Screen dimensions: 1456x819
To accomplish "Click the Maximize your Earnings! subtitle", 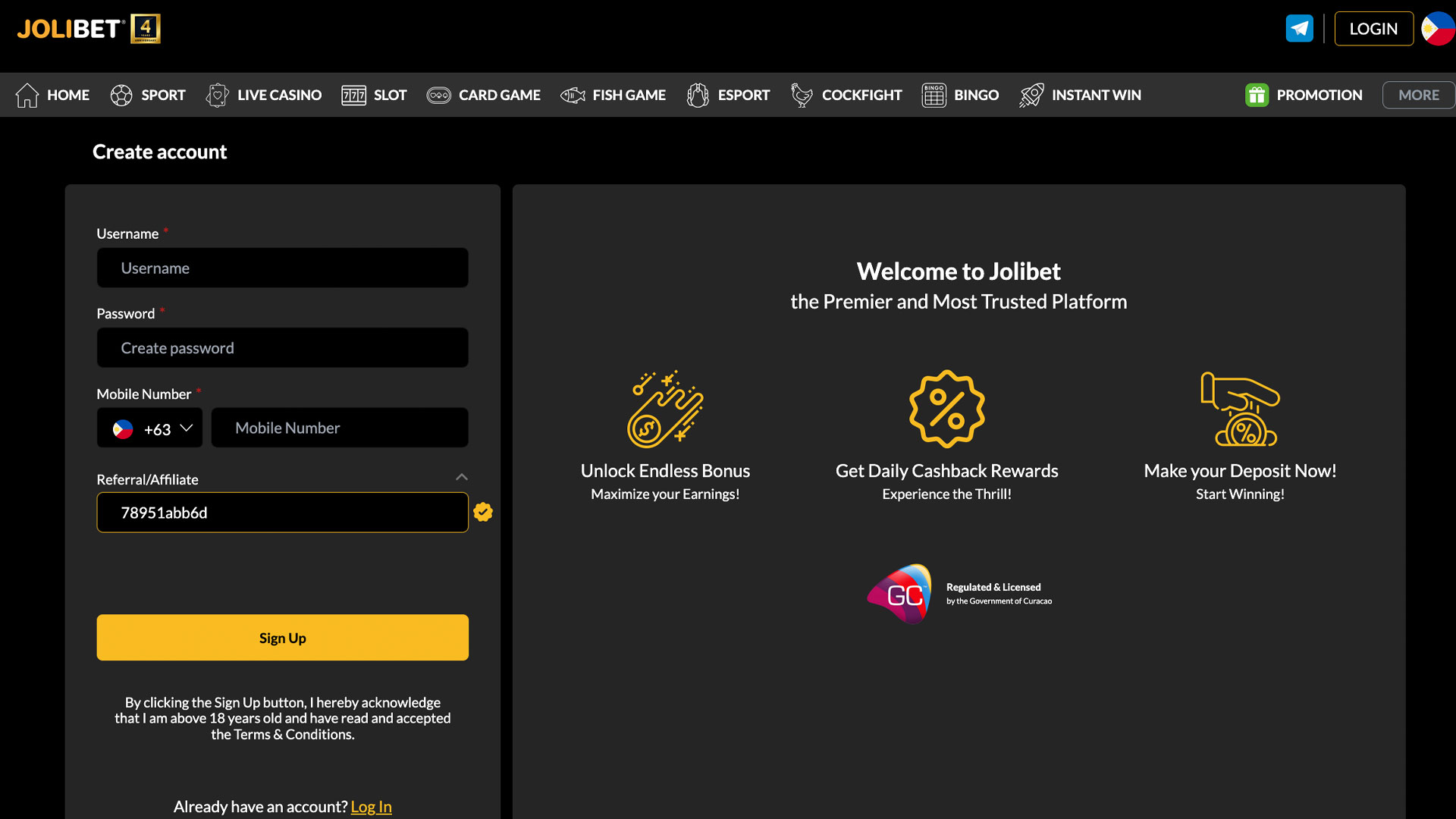I will pos(665,494).
